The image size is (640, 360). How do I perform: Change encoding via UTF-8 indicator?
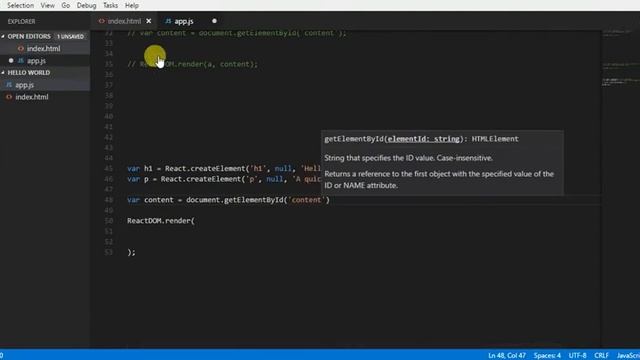577,356
